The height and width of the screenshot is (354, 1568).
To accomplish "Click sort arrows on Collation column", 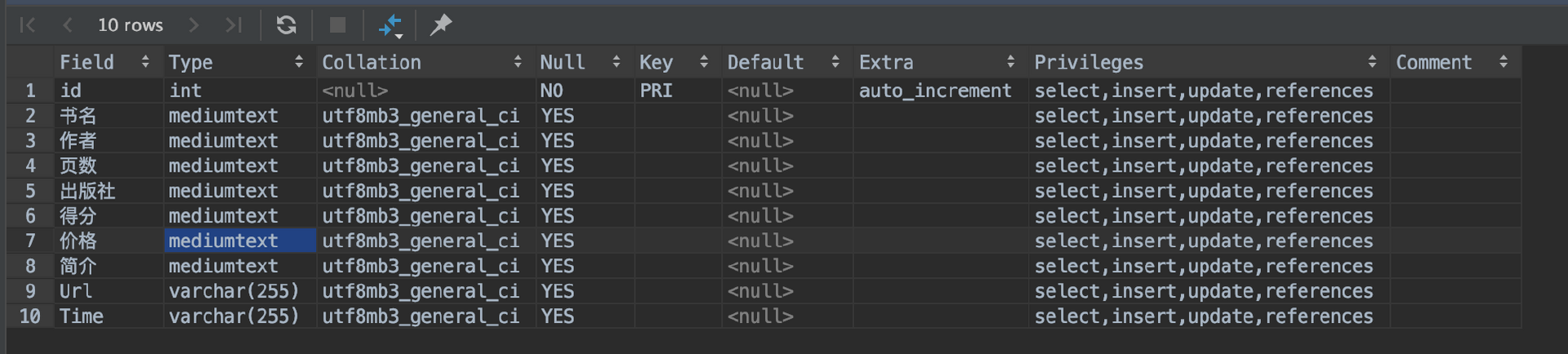I will (518, 62).
